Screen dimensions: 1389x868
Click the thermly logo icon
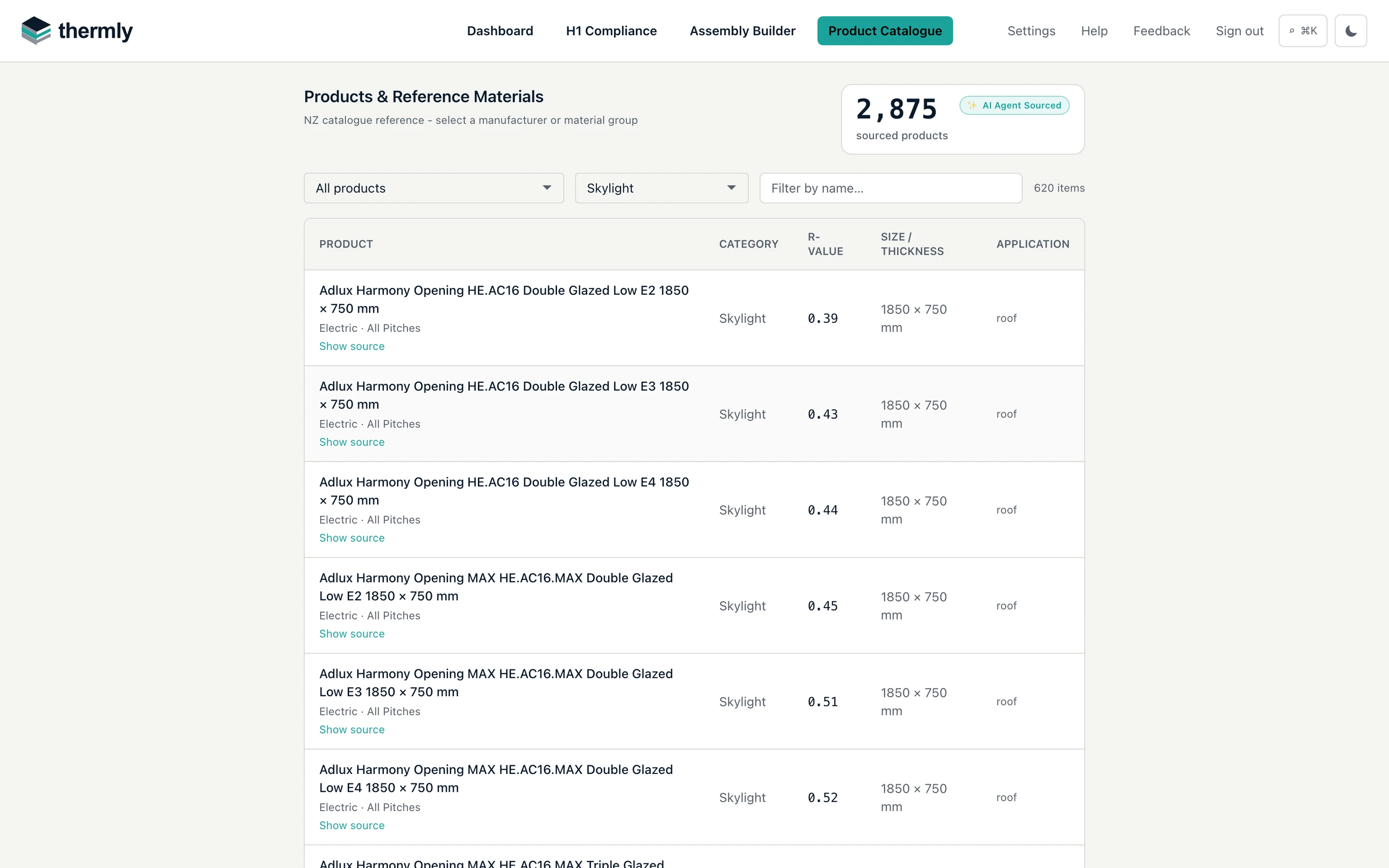coord(36,30)
